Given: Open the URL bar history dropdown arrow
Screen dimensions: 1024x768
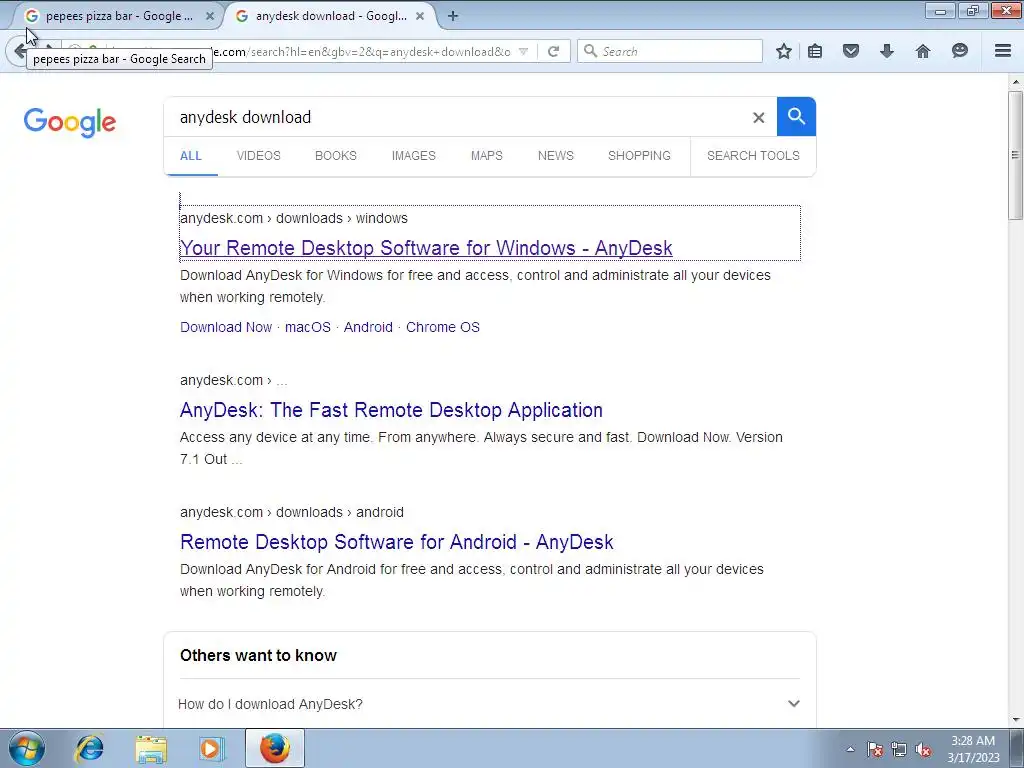Looking at the screenshot, I should pyautogui.click(x=523, y=52).
